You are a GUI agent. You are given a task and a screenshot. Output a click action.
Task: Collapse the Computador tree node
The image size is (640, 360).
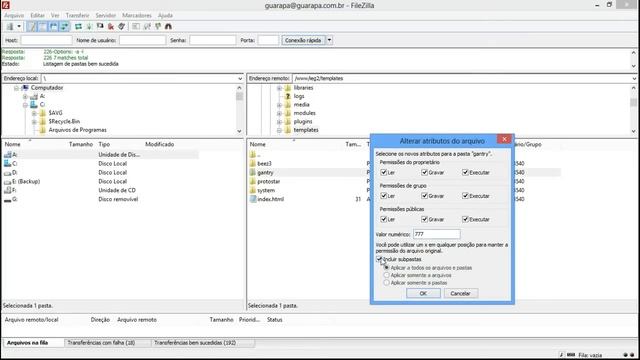pos(16,88)
